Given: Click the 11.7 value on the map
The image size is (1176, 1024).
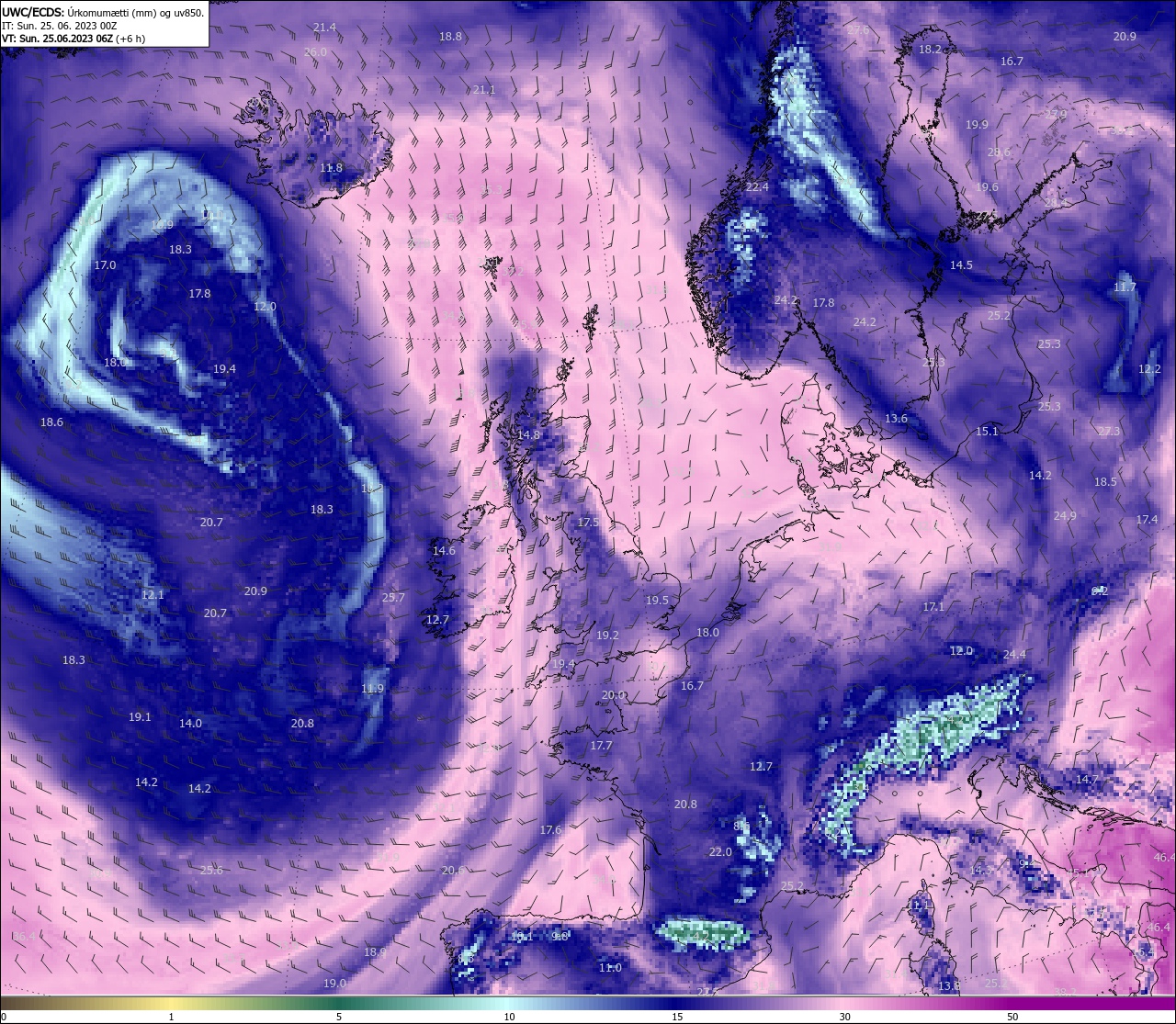Looking at the screenshot, I should point(1125,287).
